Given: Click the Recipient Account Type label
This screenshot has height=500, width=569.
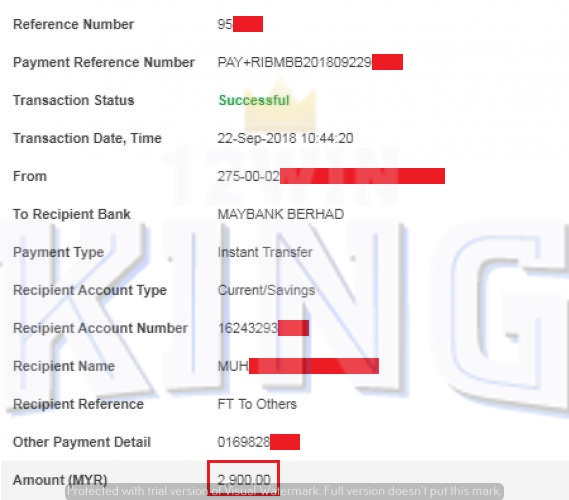Looking at the screenshot, I should click(90, 290).
